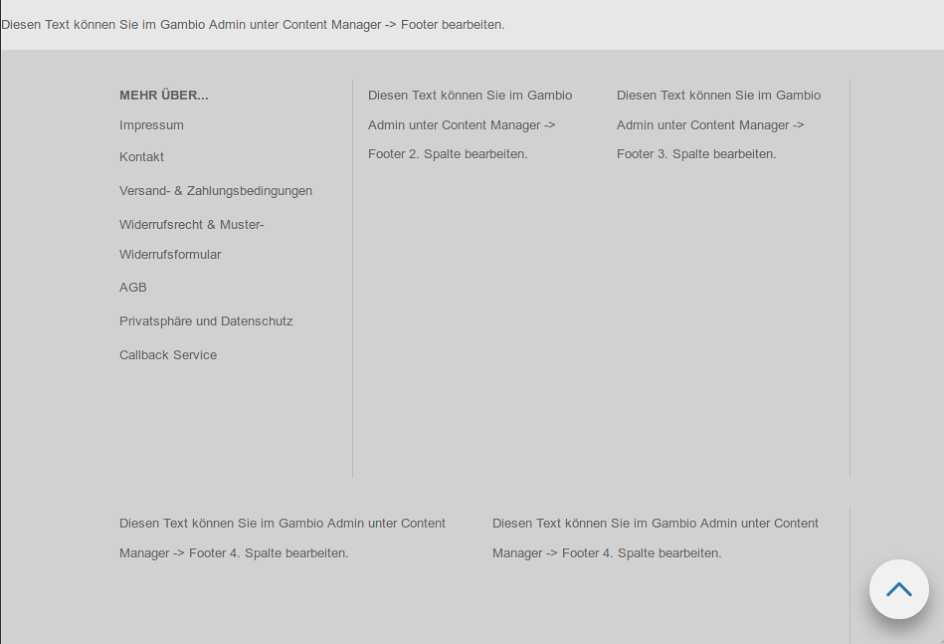Image resolution: width=944 pixels, height=644 pixels.
Task: Open the Impressum link
Action: tap(151, 125)
